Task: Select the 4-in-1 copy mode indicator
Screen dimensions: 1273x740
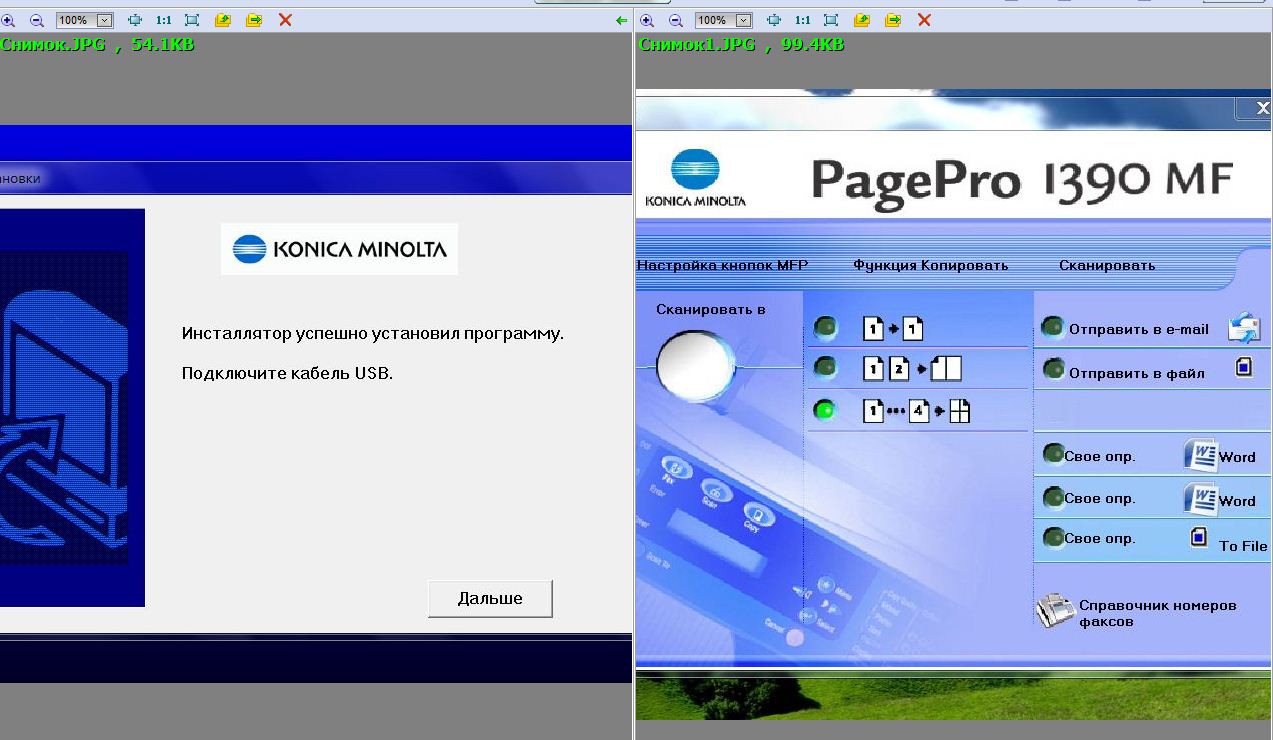Action: pyautogui.click(x=825, y=410)
